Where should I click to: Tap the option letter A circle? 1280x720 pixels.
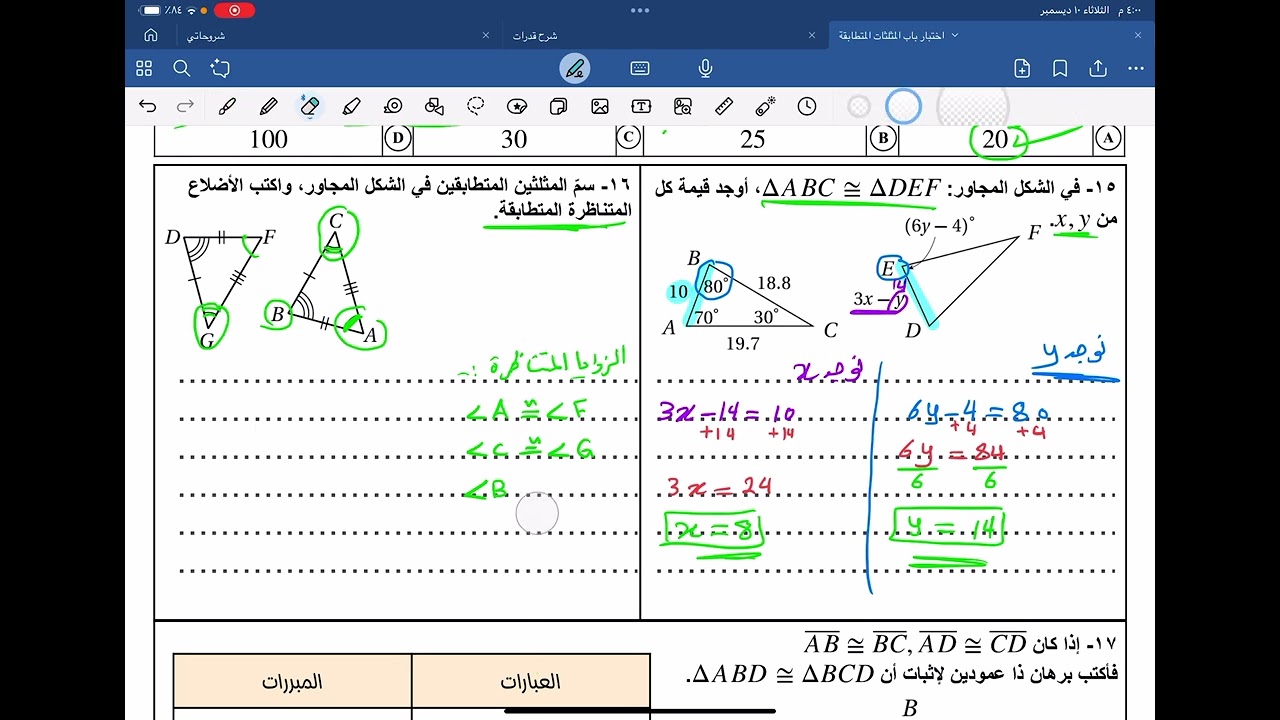[x=1108, y=138]
